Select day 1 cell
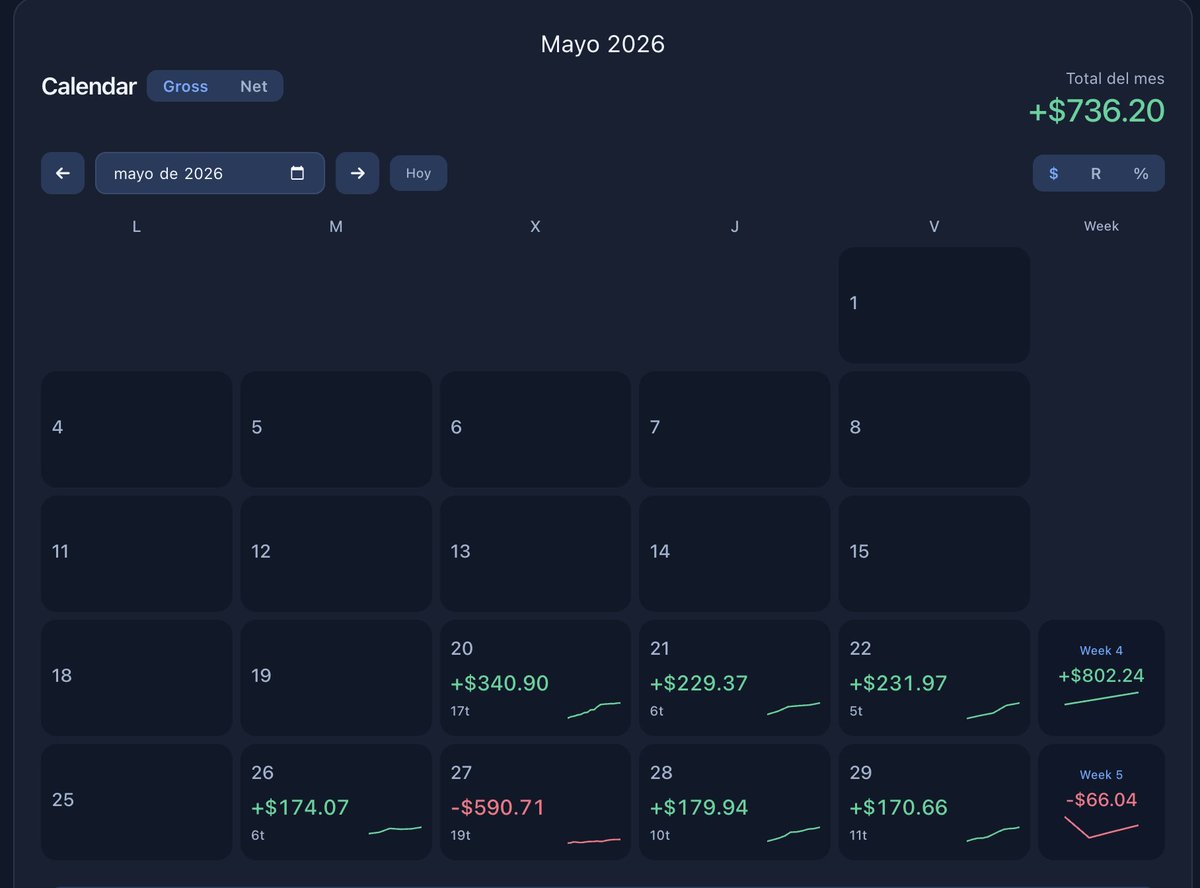The image size is (1200, 888). point(934,305)
